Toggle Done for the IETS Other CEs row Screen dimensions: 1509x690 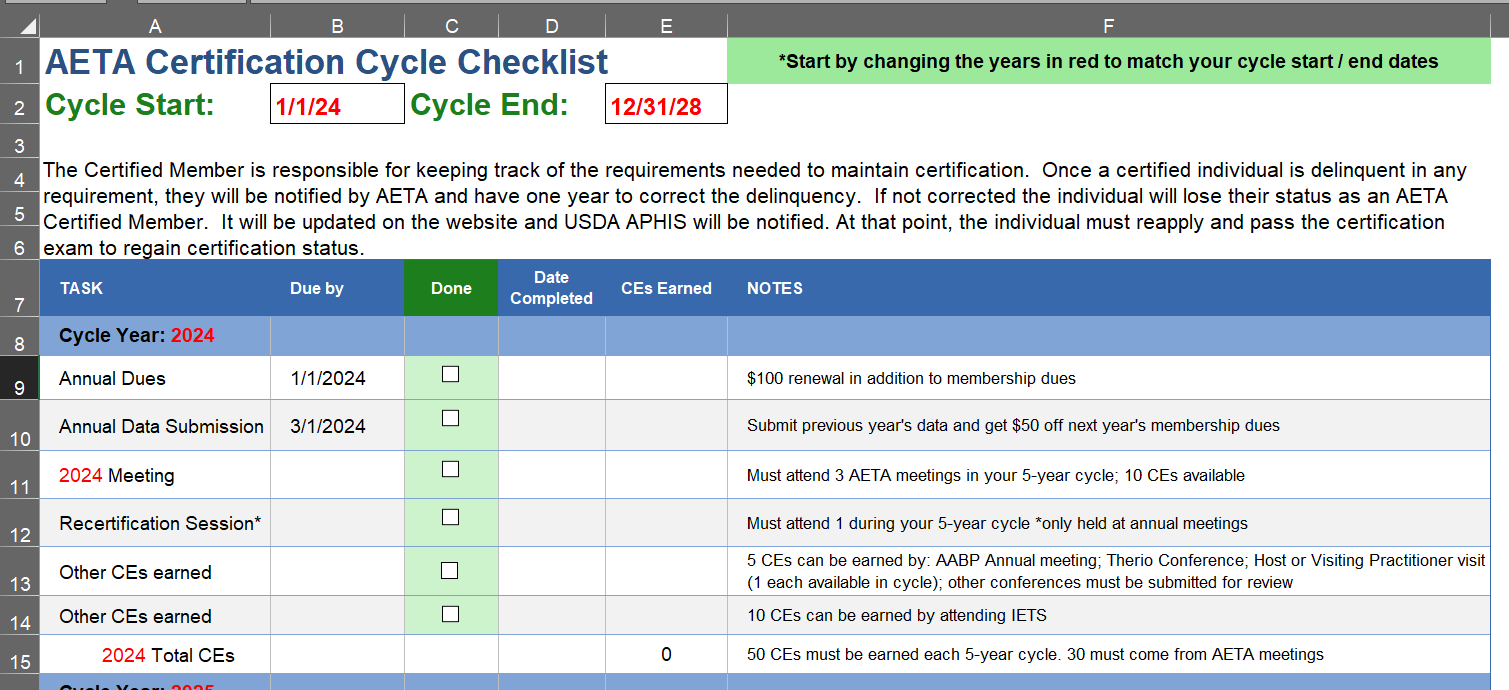click(x=451, y=614)
